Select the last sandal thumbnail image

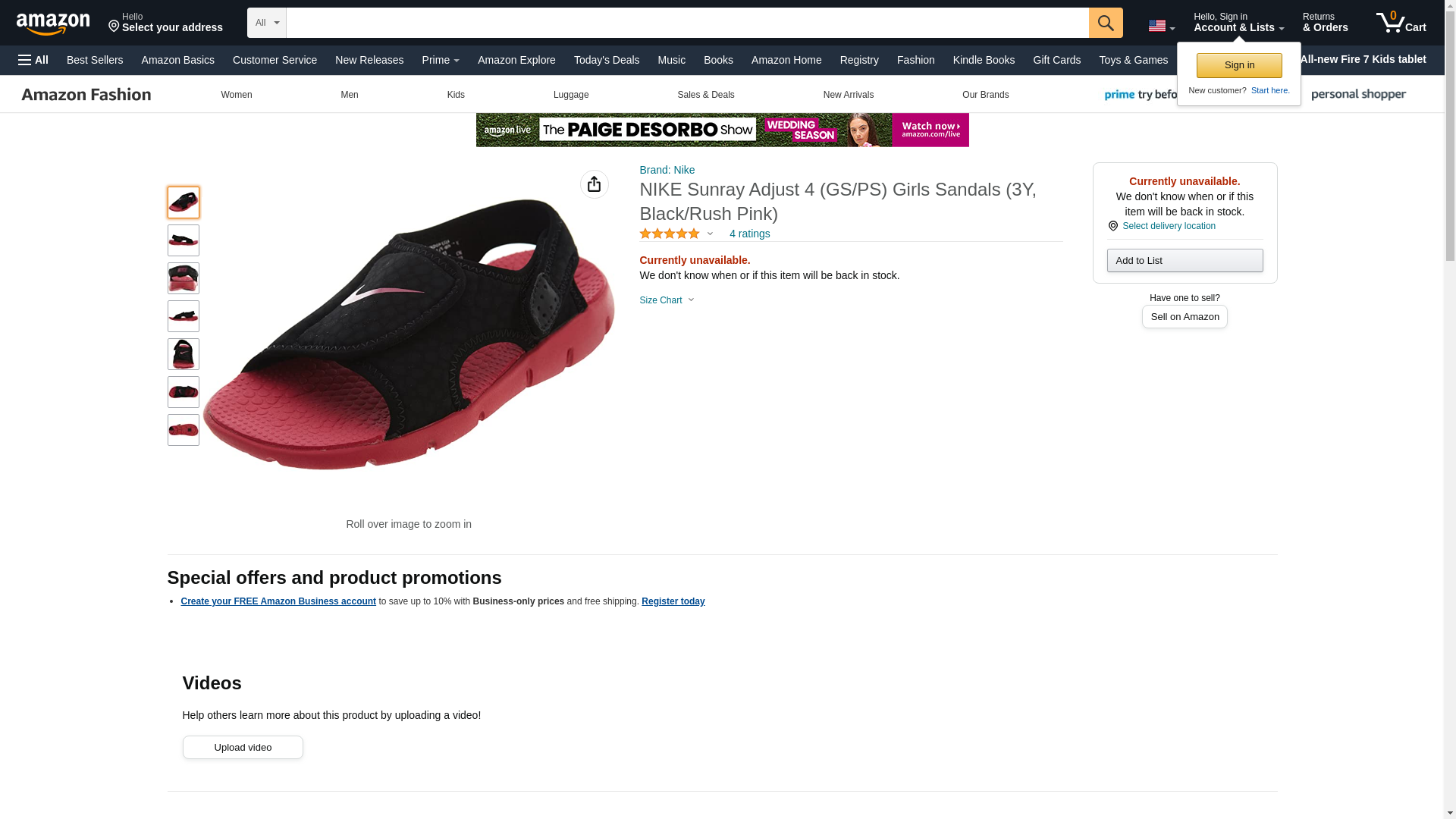pyautogui.click(x=184, y=430)
